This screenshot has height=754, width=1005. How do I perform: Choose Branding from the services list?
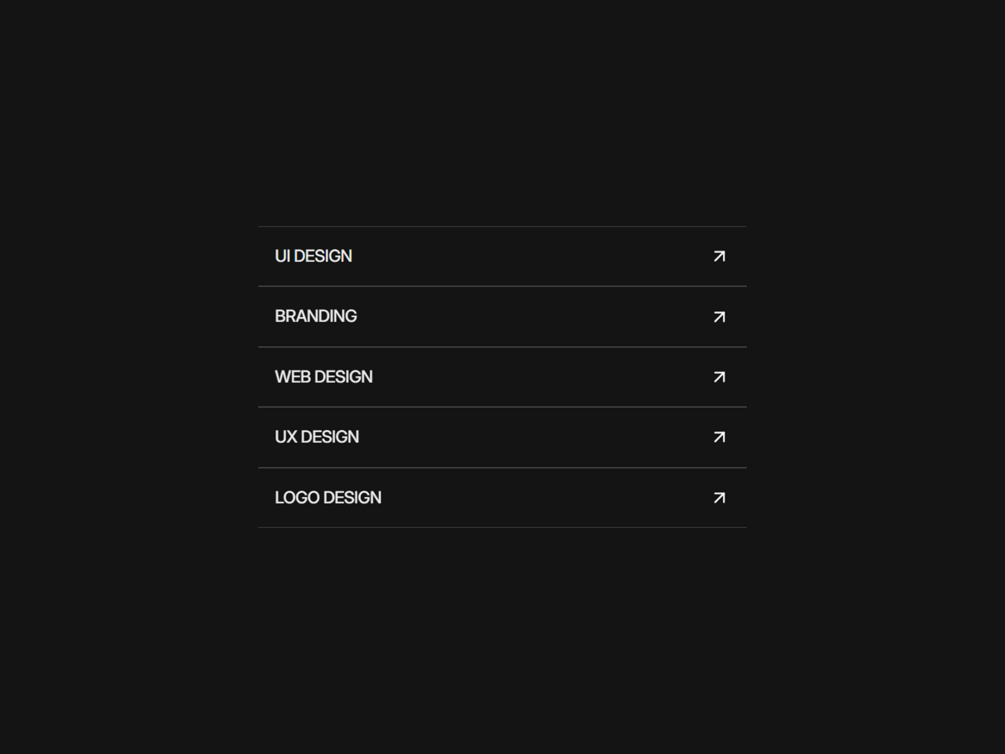502,317
